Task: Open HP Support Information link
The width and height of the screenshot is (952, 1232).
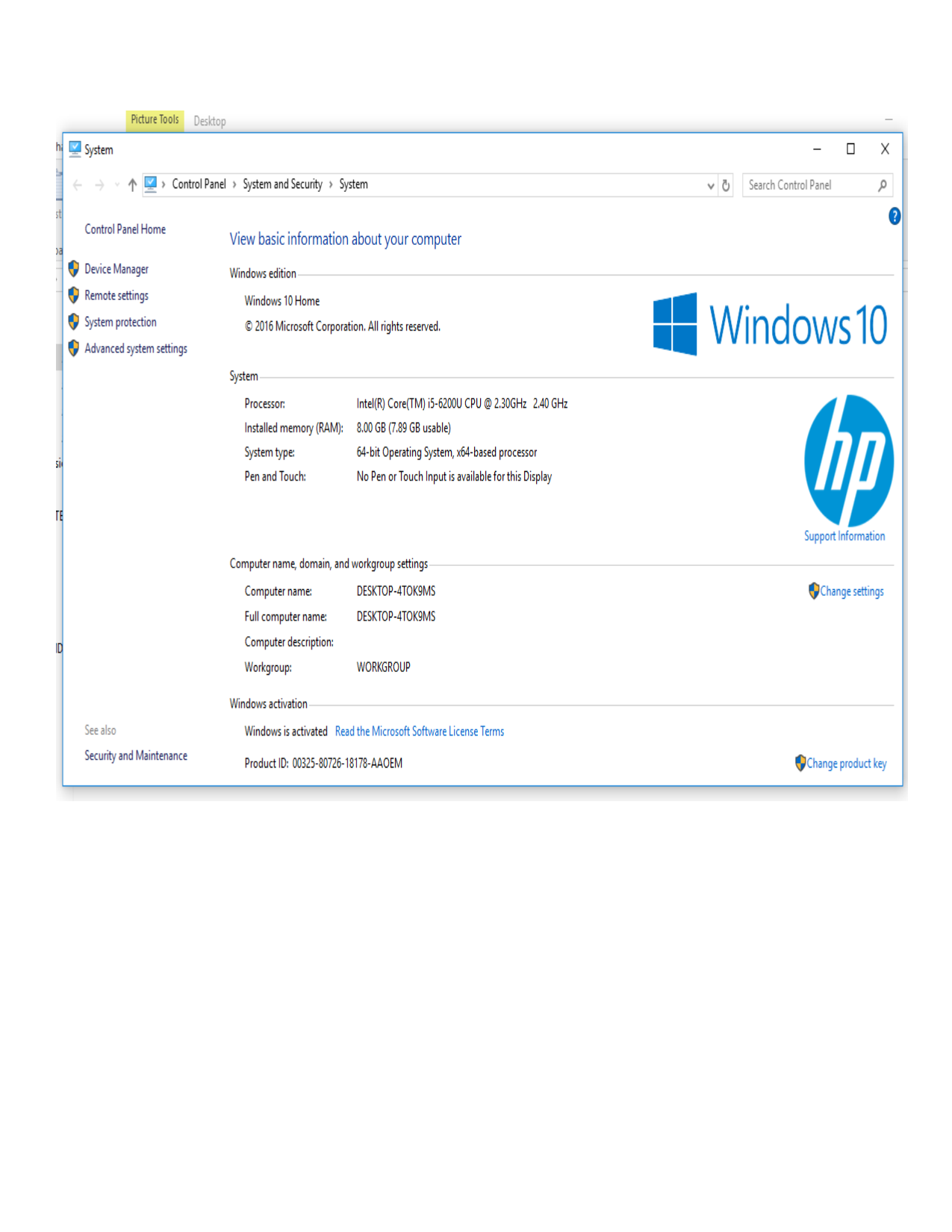Action: [844, 536]
